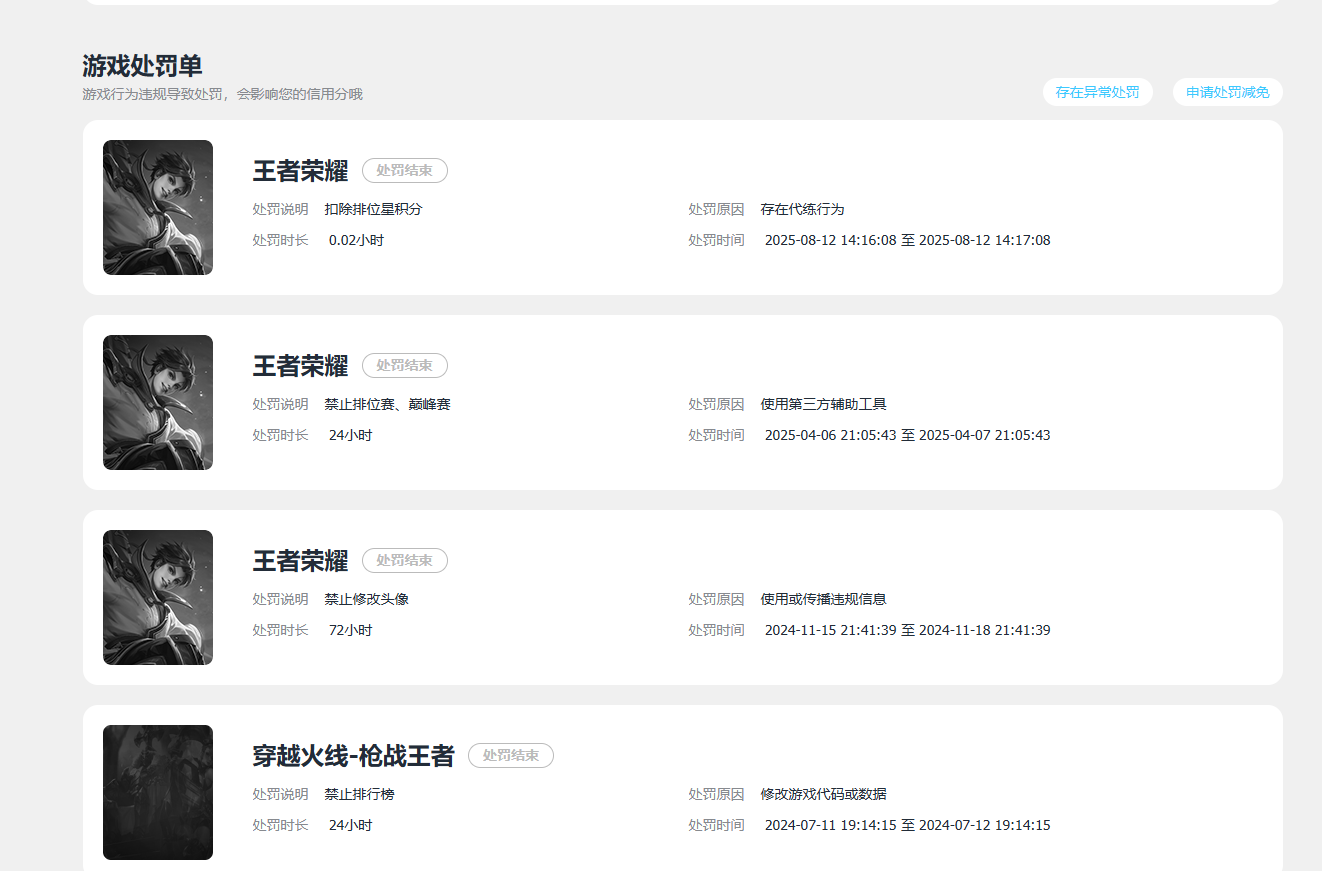1322x871 pixels.
Task: Select the thumbnail of the 禁止修改头像 penalty card
Action: (158, 597)
